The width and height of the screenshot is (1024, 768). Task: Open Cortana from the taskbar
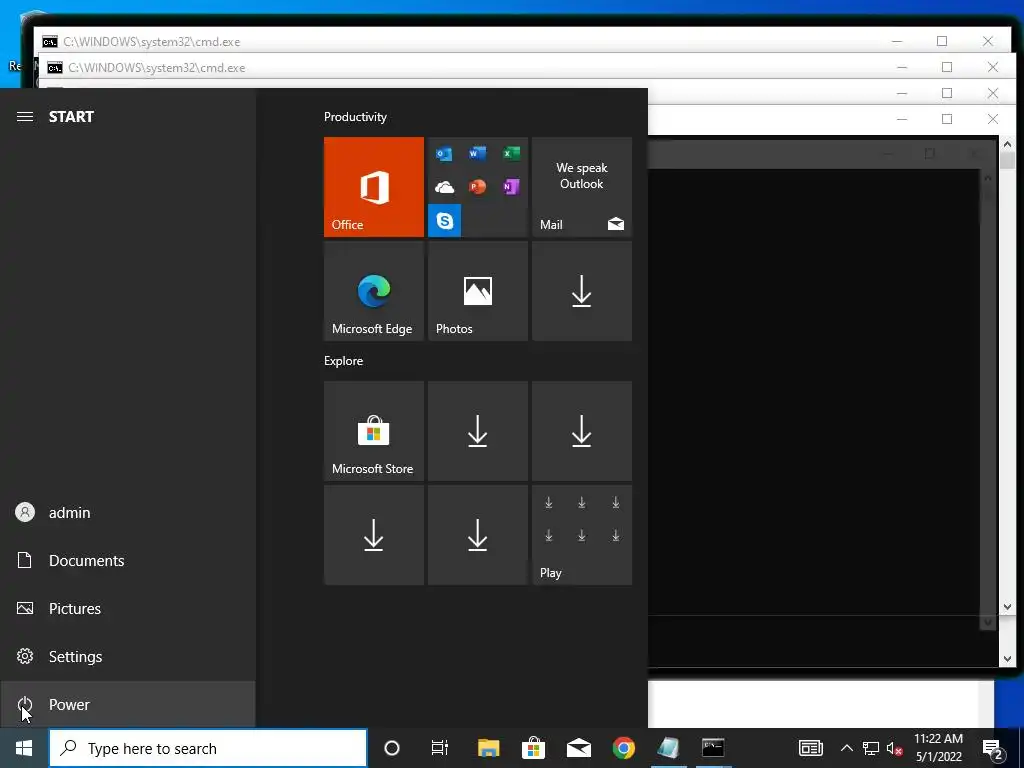click(x=392, y=748)
